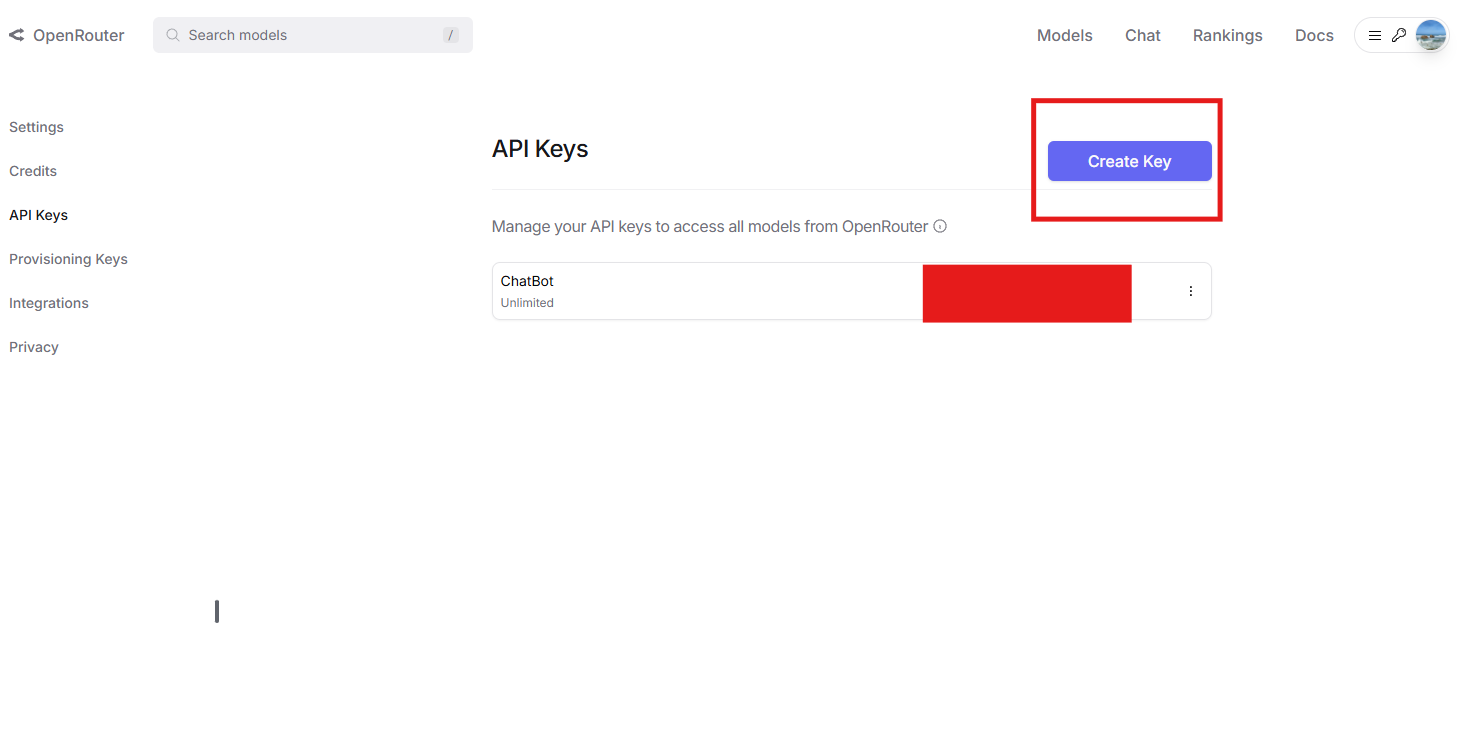
Task: Click the API Keys page heading
Action: pos(540,149)
